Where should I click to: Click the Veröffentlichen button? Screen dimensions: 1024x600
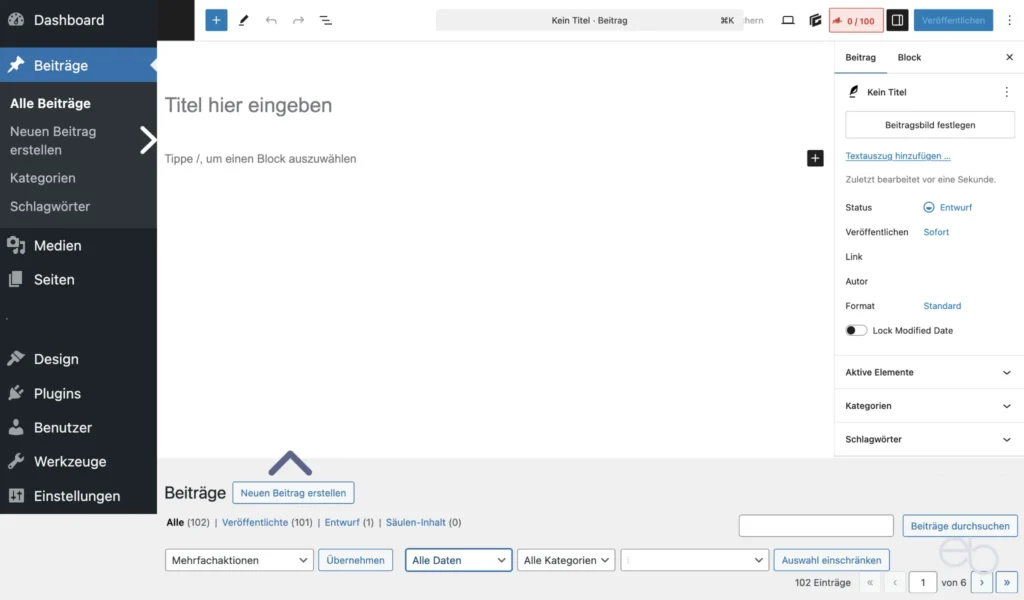click(953, 20)
